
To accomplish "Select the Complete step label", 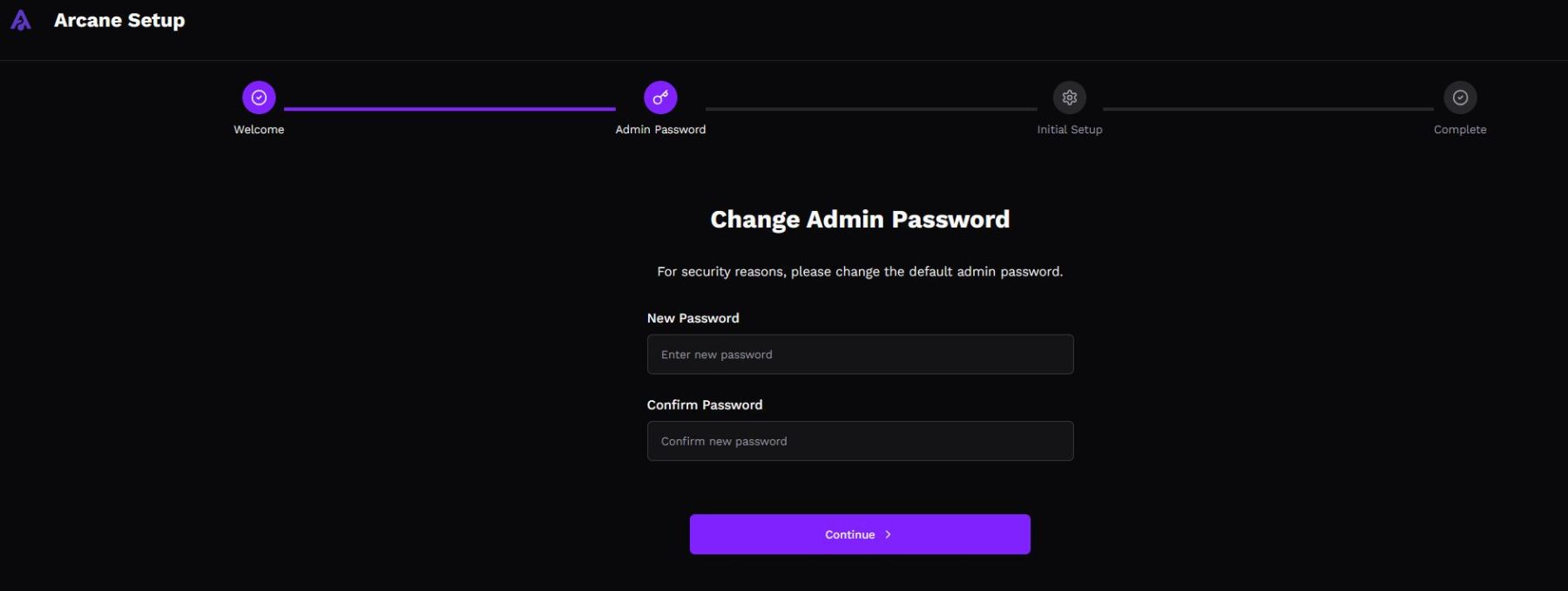I will [x=1460, y=130].
